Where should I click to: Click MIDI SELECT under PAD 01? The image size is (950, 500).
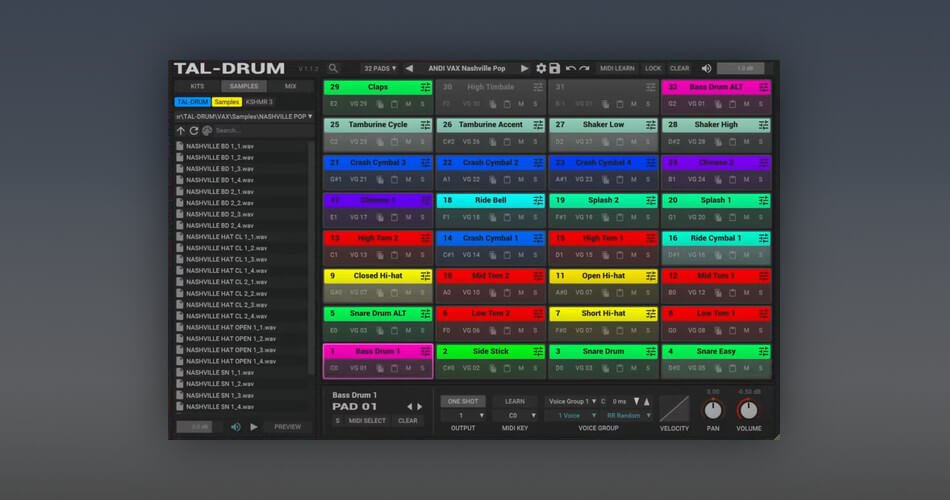(367, 421)
